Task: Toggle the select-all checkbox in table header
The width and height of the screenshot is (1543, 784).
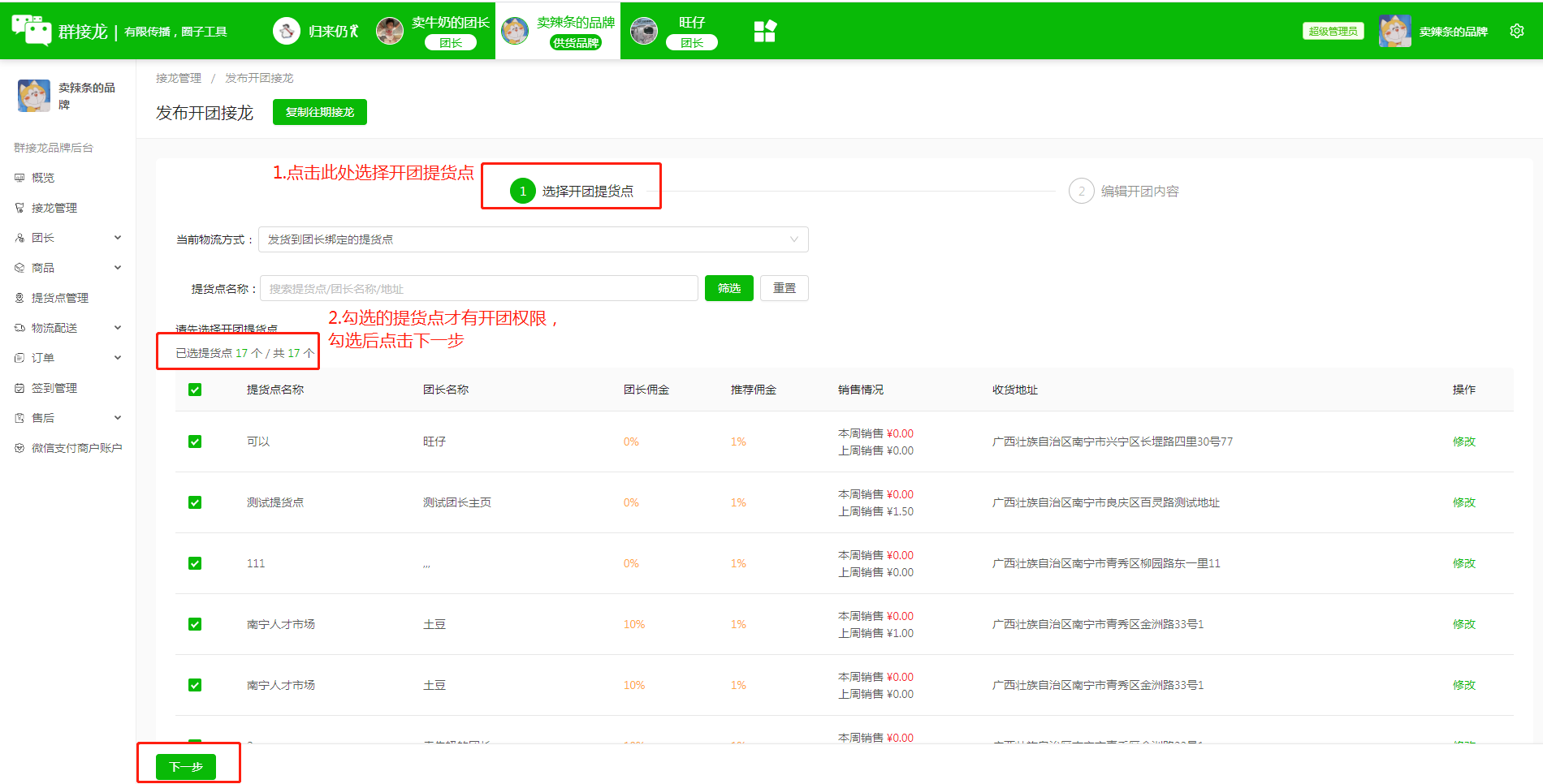Action: [195, 390]
